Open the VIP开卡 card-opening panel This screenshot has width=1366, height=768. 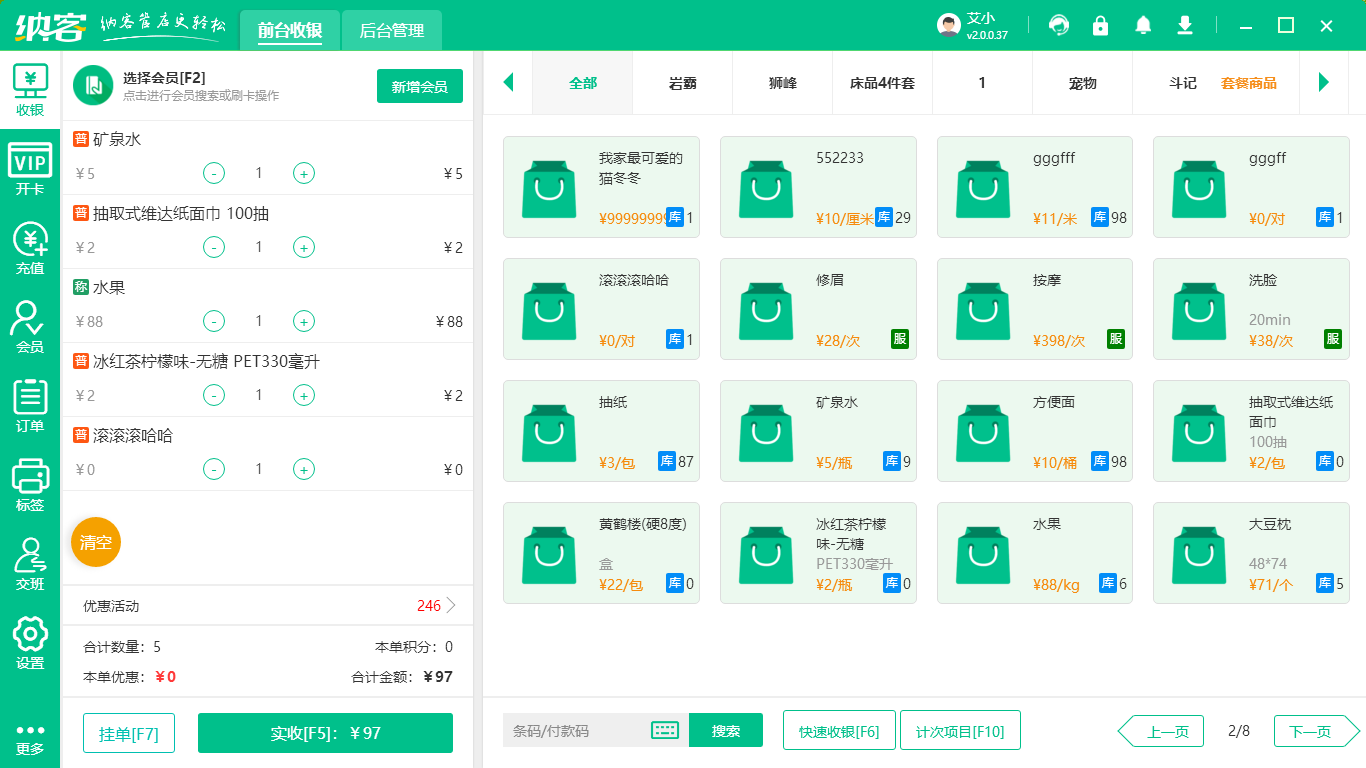pos(30,164)
